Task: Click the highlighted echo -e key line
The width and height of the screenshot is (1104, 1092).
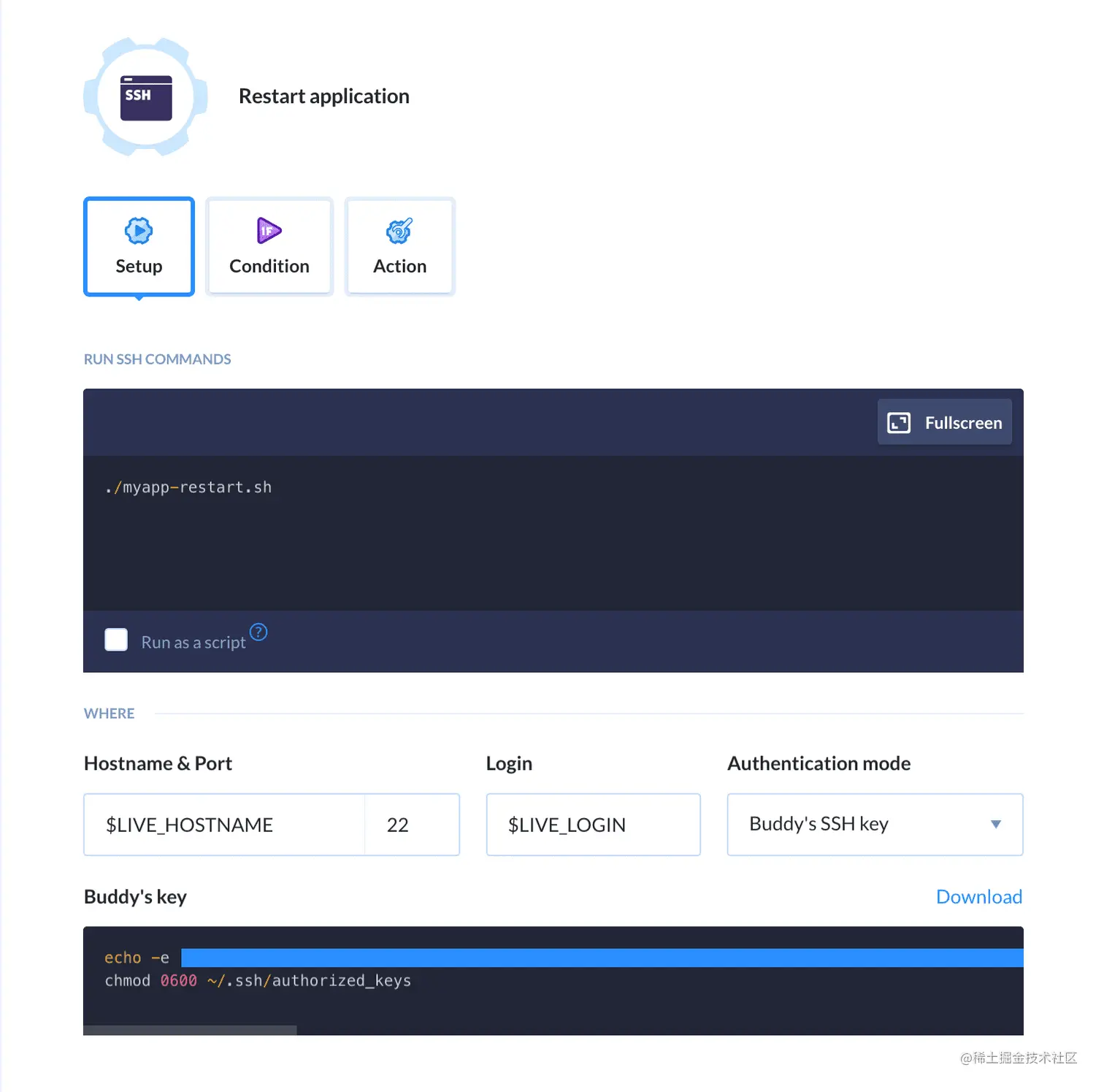Action: click(x=564, y=958)
